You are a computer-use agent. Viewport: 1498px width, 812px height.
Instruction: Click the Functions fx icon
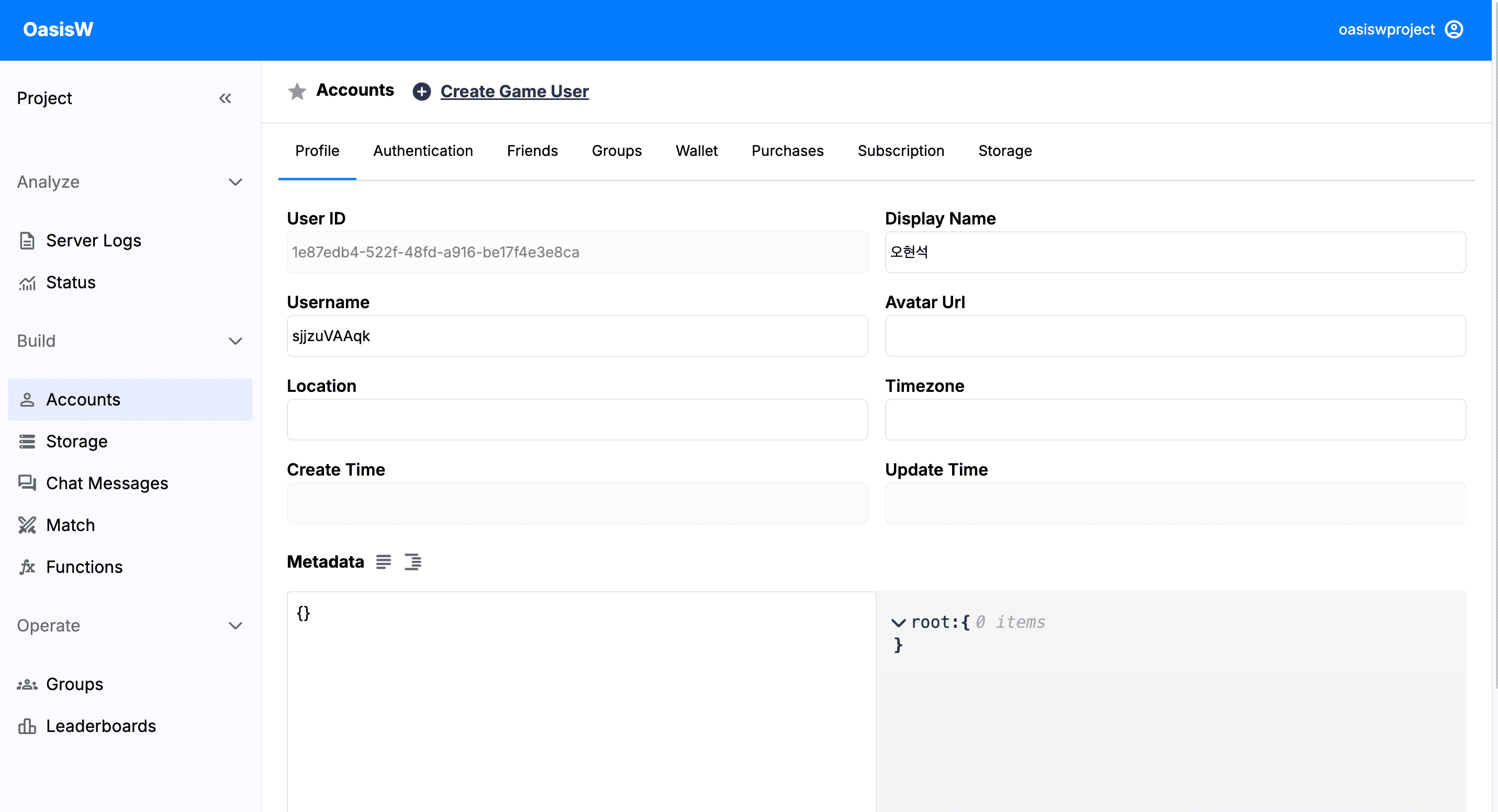click(27, 567)
